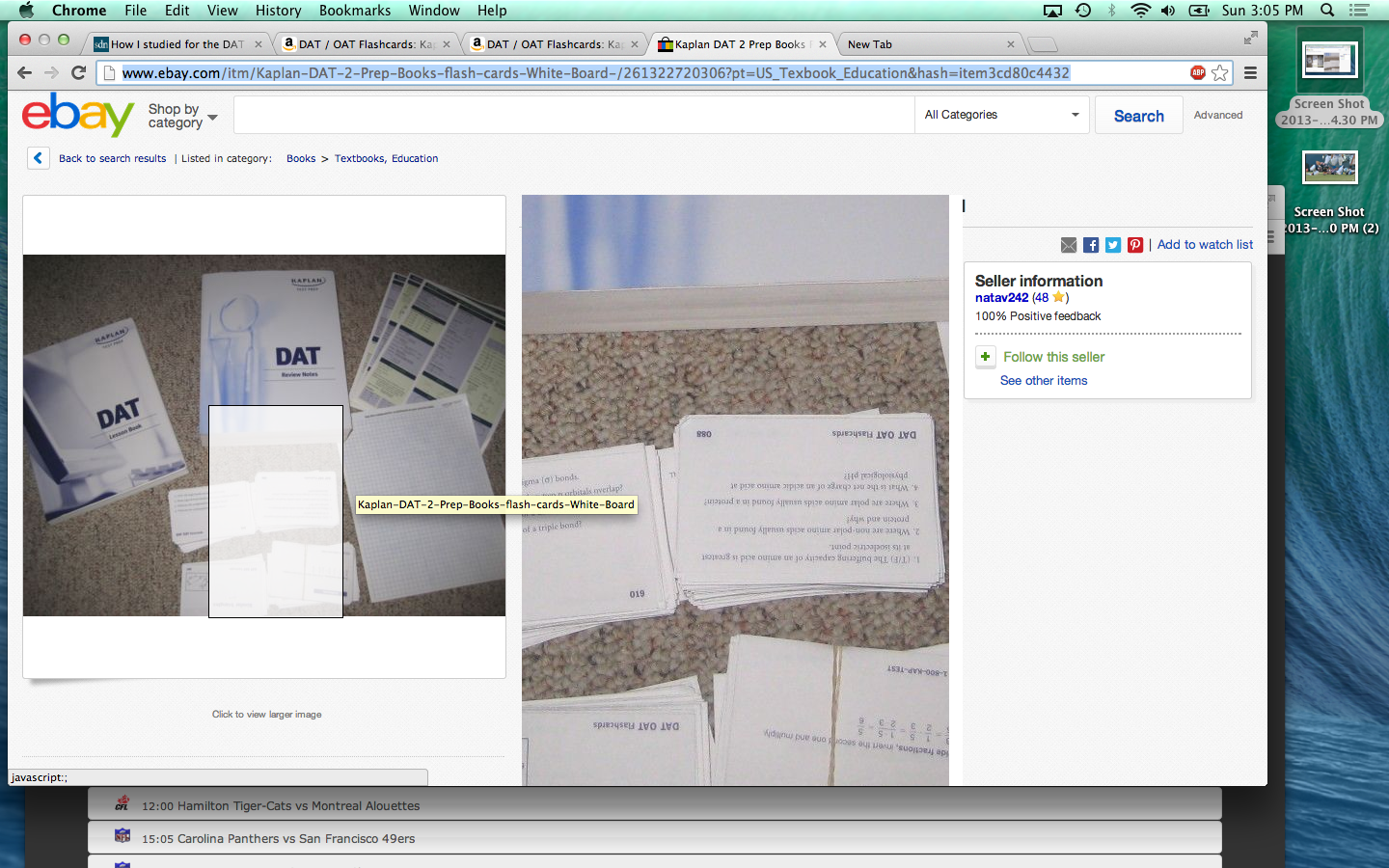
Task: Open the File menu
Action: coord(136,11)
